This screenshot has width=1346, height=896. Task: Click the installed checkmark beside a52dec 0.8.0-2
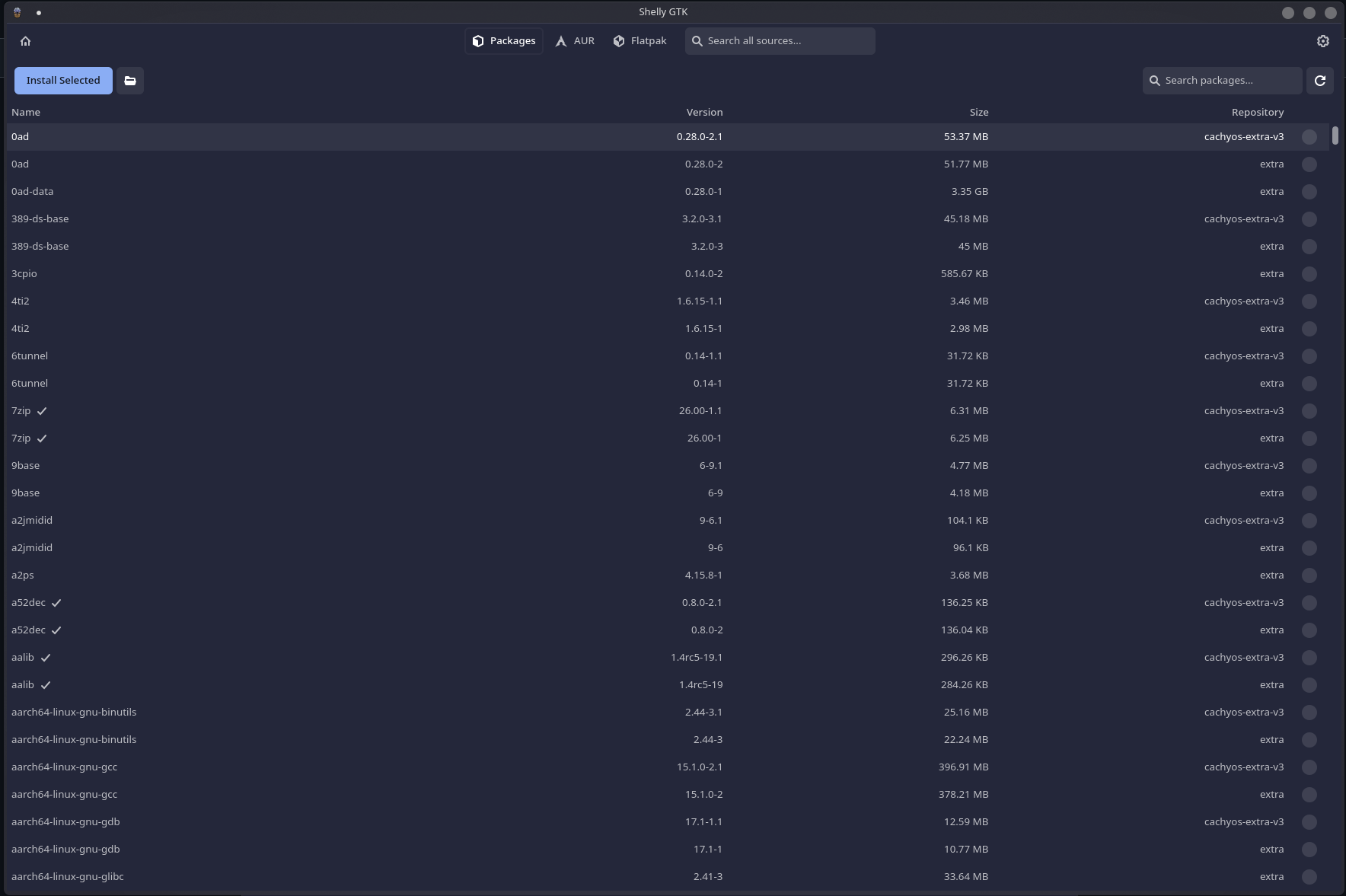tap(56, 630)
